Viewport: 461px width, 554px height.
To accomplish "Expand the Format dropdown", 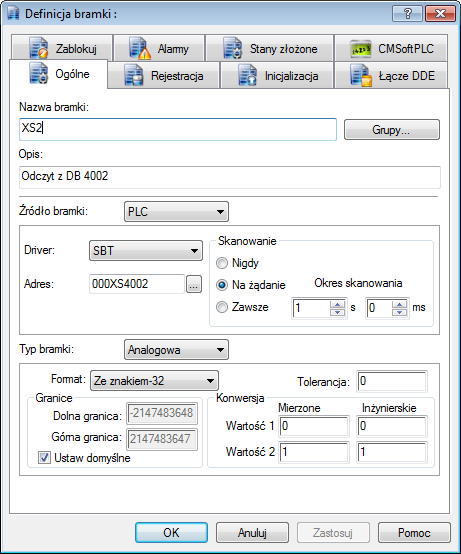I will coord(154,381).
